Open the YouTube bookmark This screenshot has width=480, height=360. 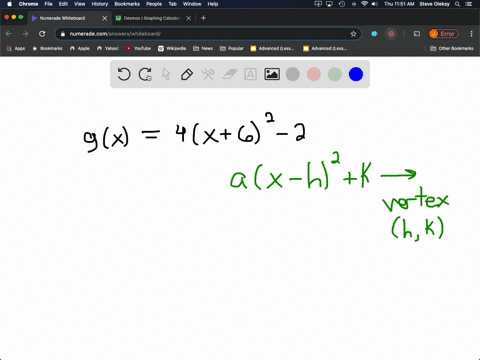coord(138,48)
